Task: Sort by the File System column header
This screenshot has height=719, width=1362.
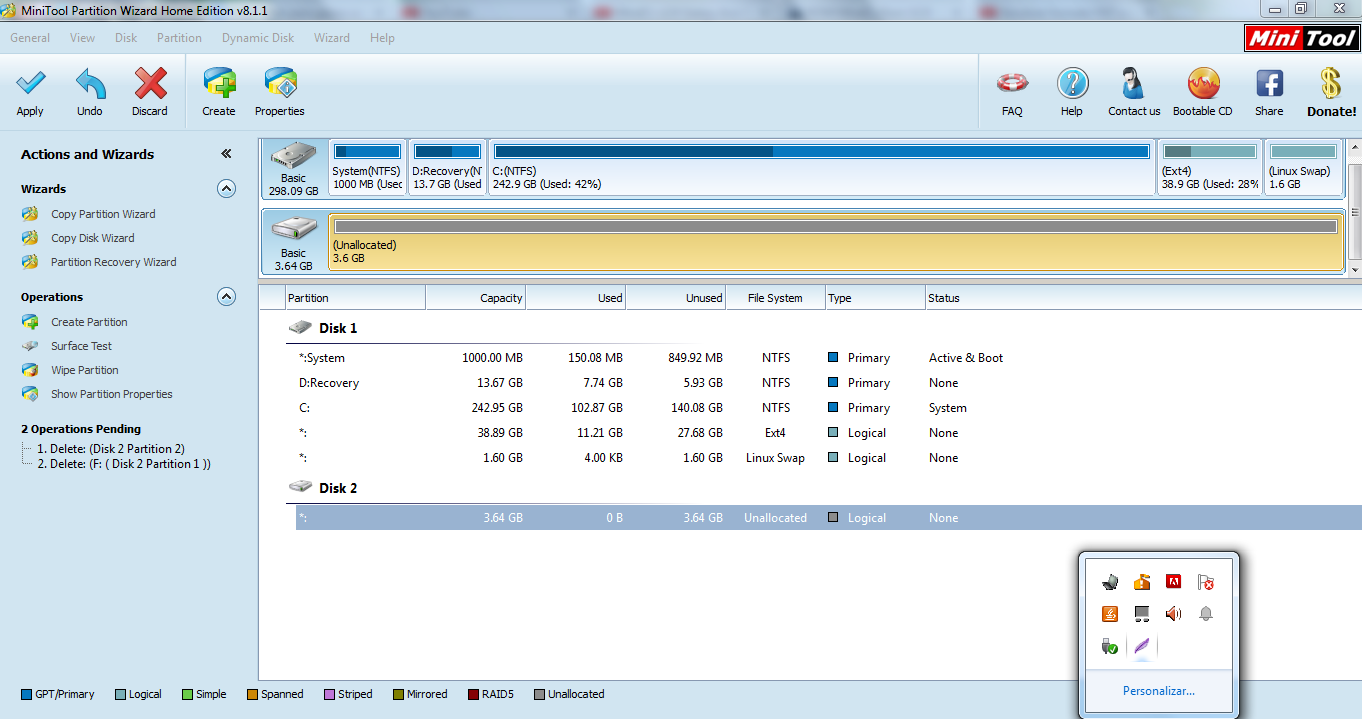Action: (776, 298)
